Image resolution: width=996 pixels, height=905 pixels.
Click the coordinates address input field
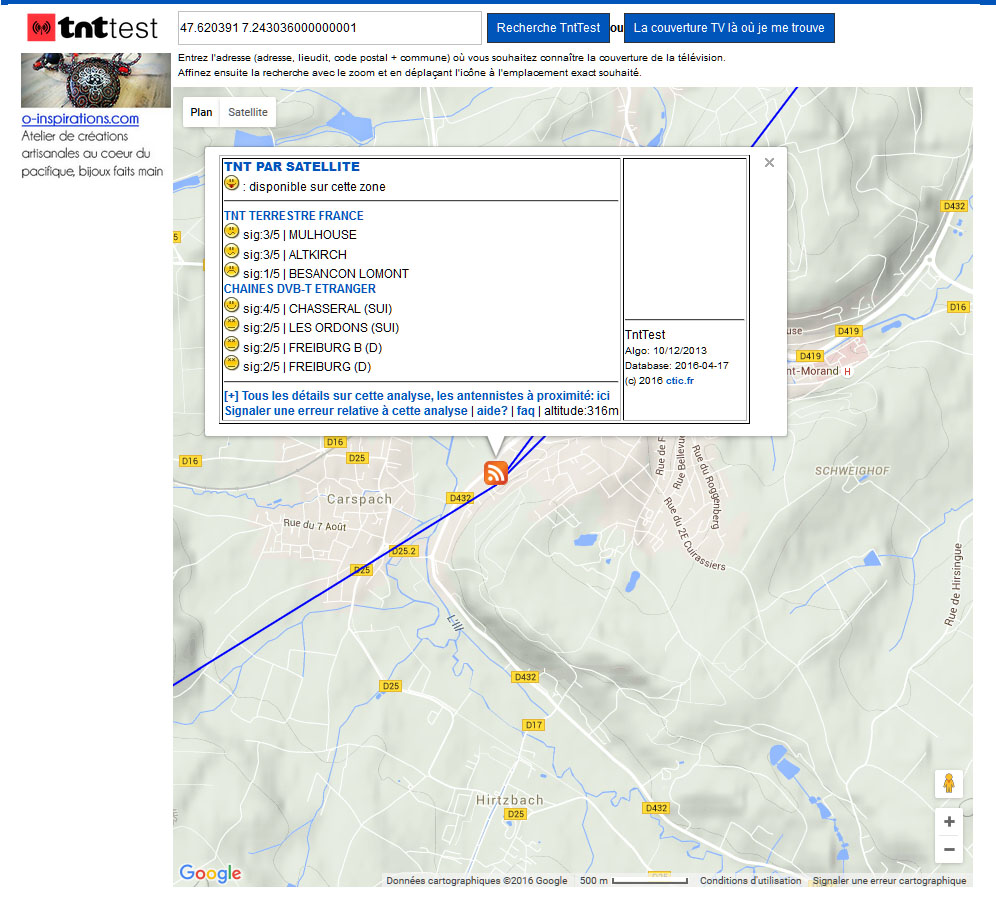point(329,28)
